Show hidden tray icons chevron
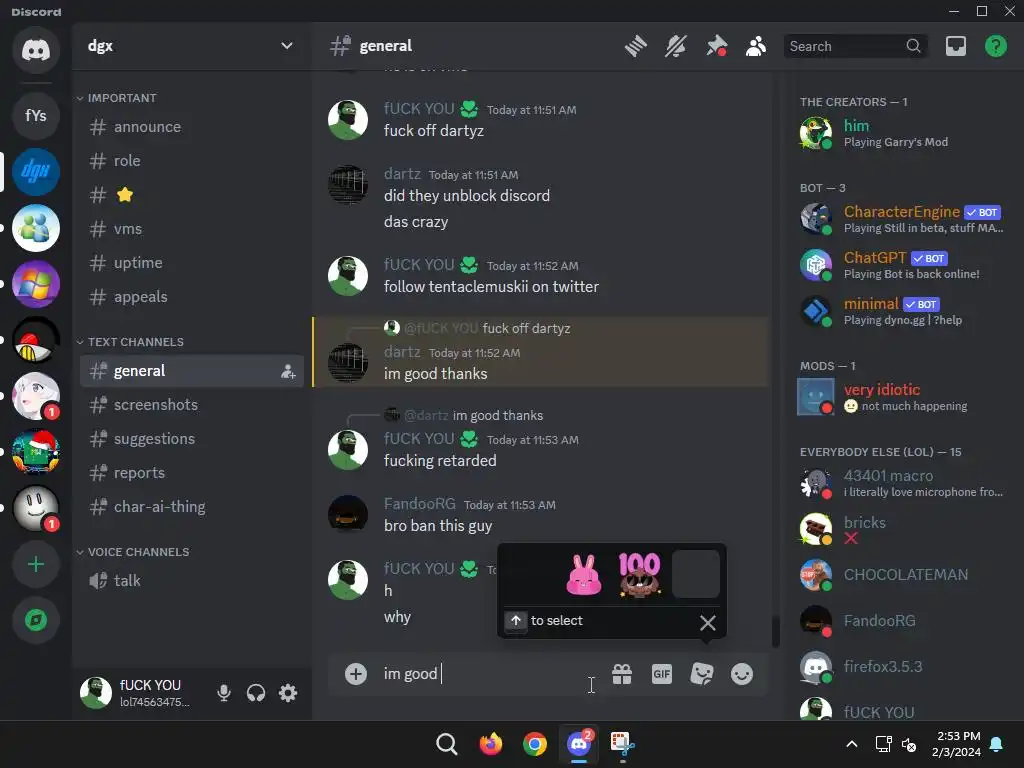Viewport: 1024px width, 768px height. (x=852, y=744)
